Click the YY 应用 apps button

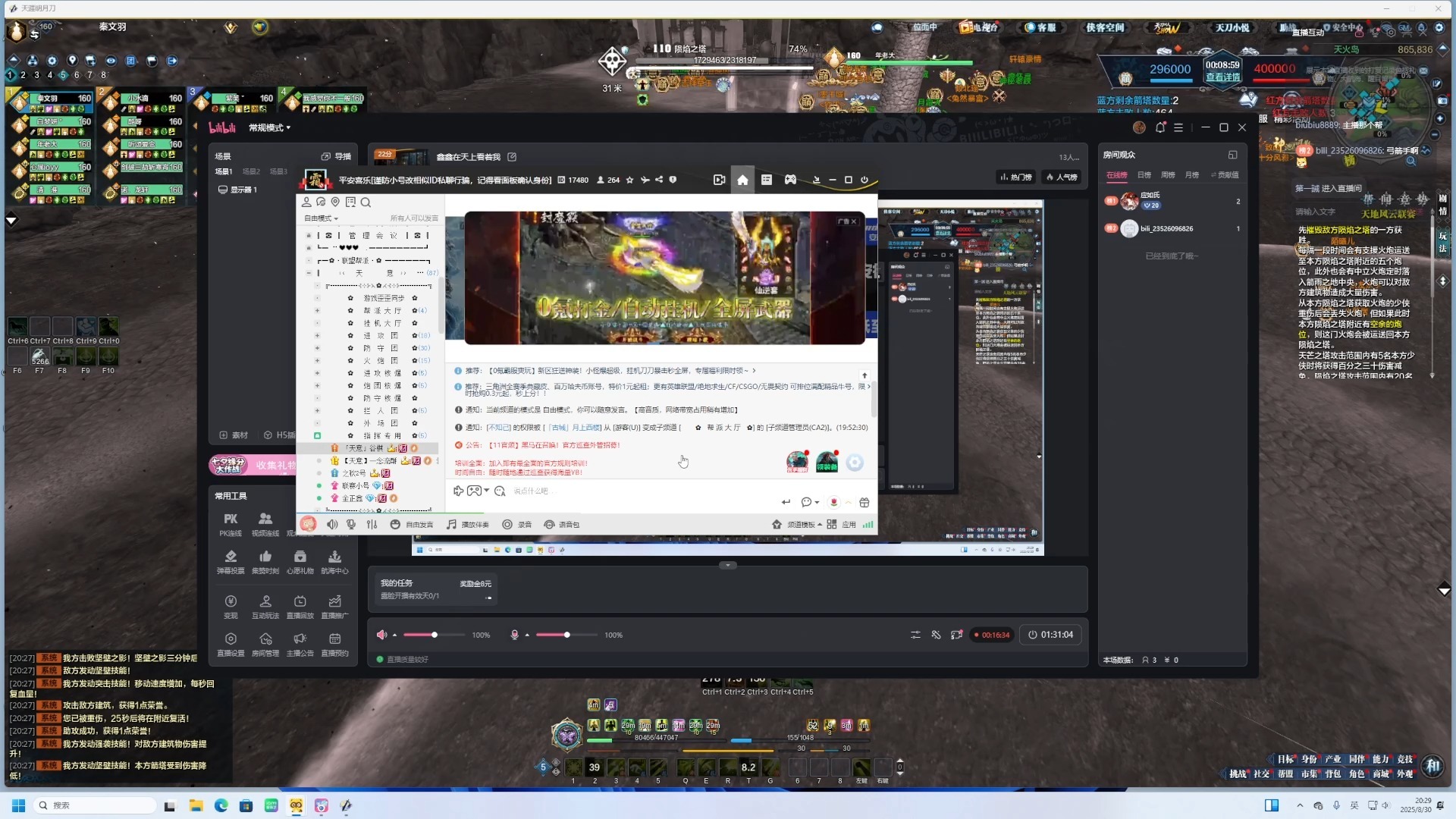(842, 525)
